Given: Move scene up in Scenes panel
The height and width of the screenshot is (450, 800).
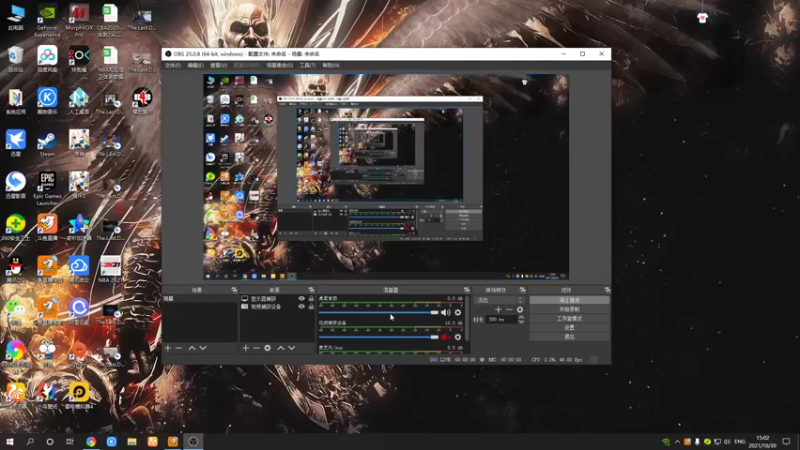Looking at the screenshot, I should (x=192, y=348).
